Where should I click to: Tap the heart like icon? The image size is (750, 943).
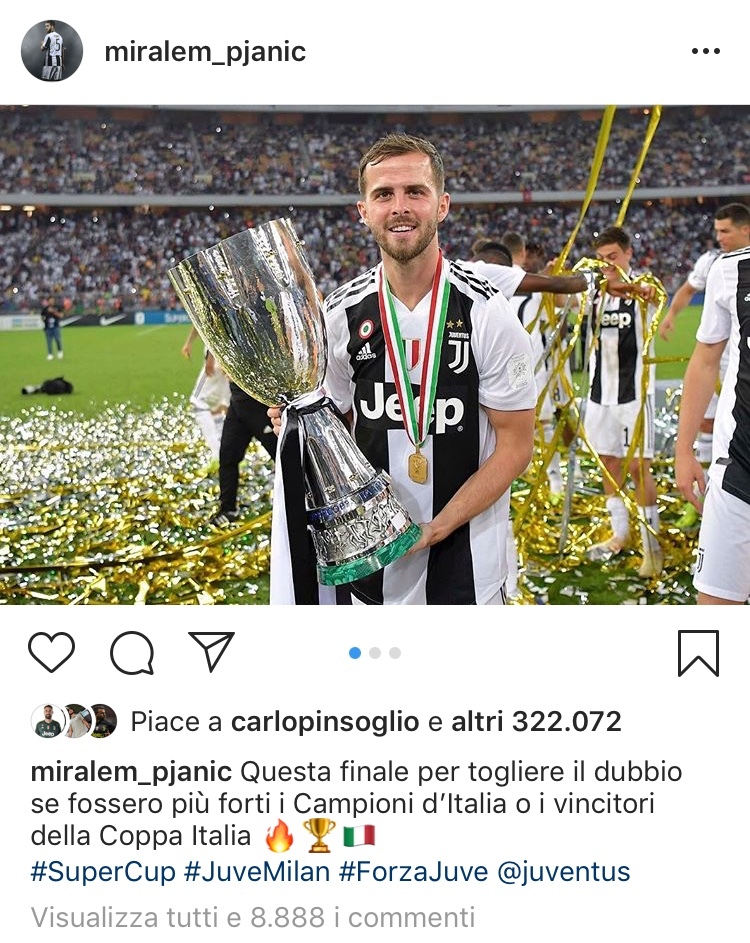(52, 652)
